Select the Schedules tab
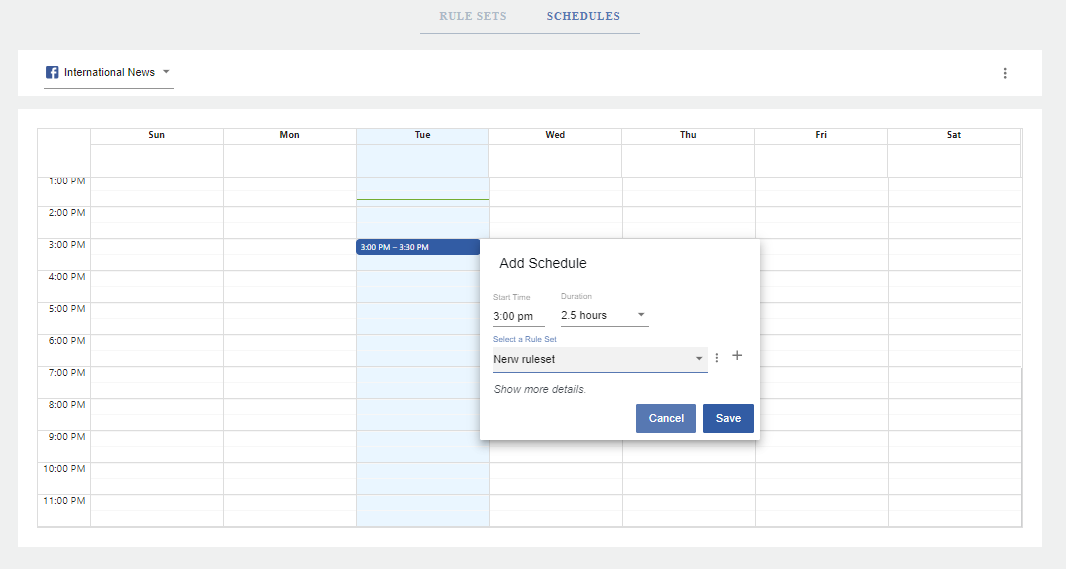 tap(583, 16)
